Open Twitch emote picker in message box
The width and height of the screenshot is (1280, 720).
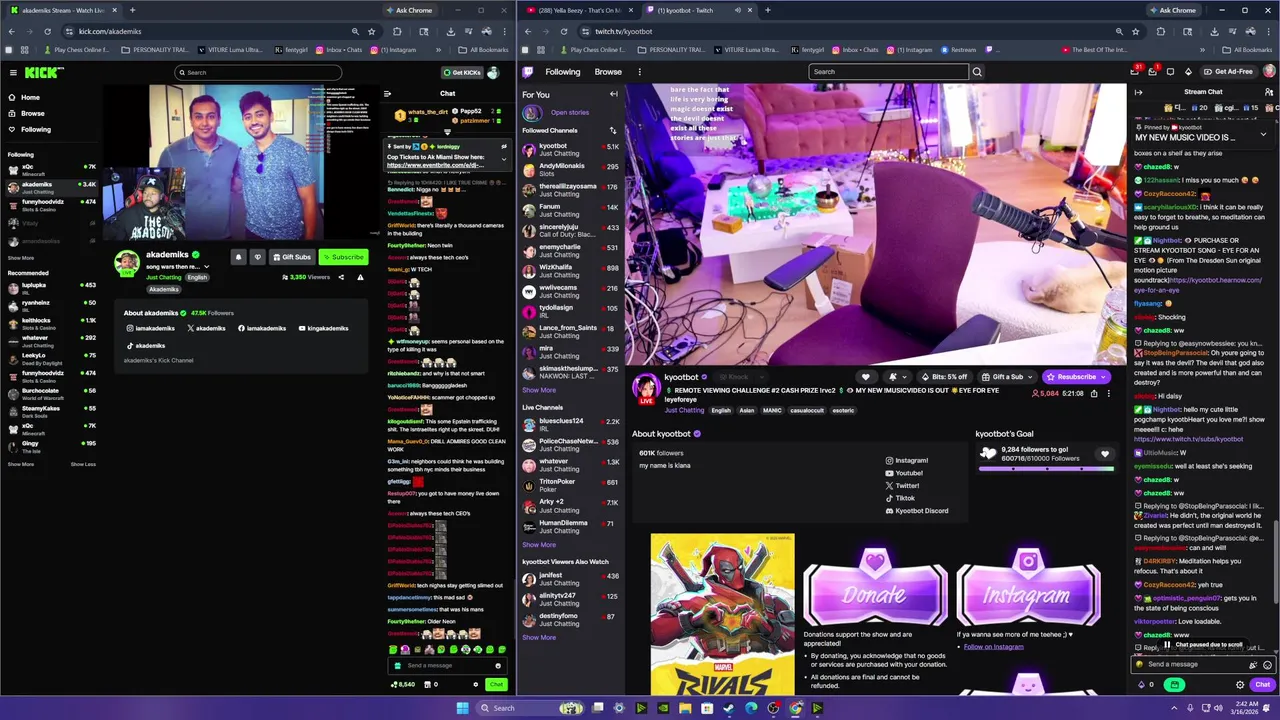tap(1267, 664)
